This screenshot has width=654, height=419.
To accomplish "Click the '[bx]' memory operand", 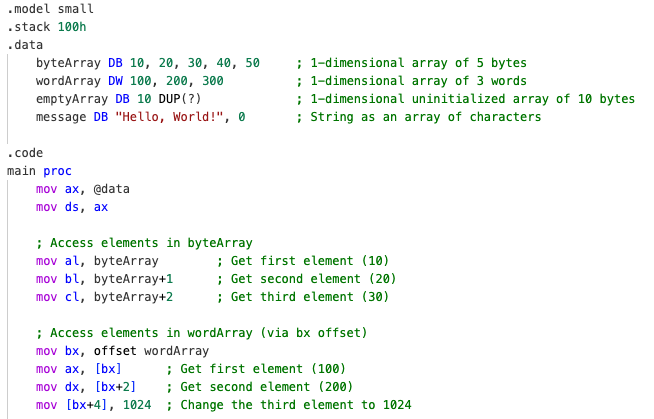I will click(x=108, y=369).
